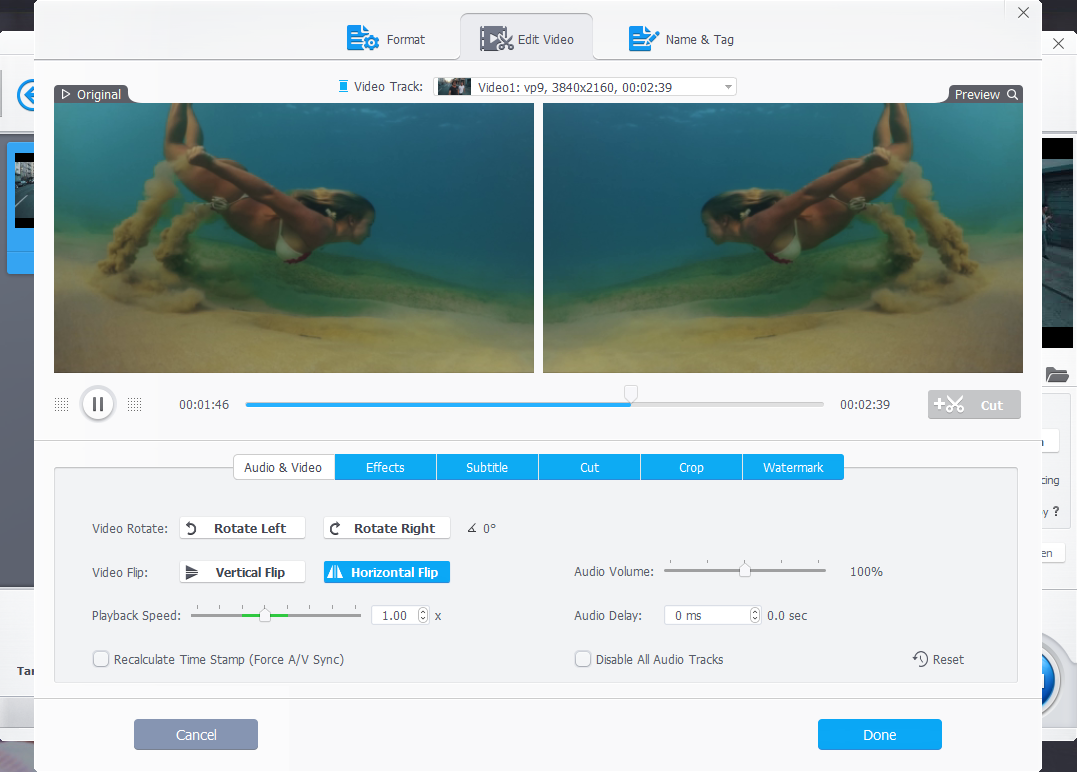Click the Original play label
This screenshot has width=1077, height=772.
[x=90, y=95]
